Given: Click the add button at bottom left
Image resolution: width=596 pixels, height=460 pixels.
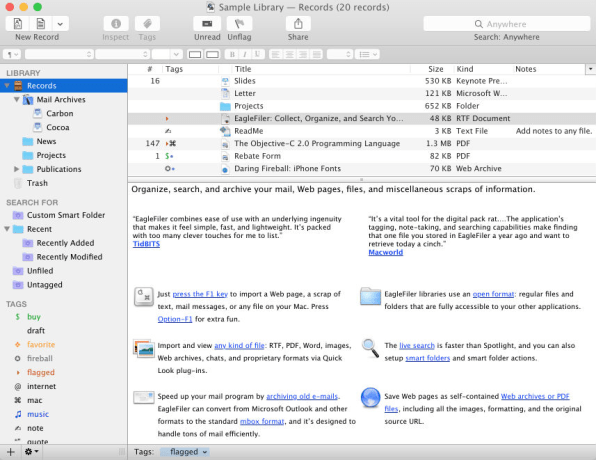Looking at the screenshot, I should (11, 452).
